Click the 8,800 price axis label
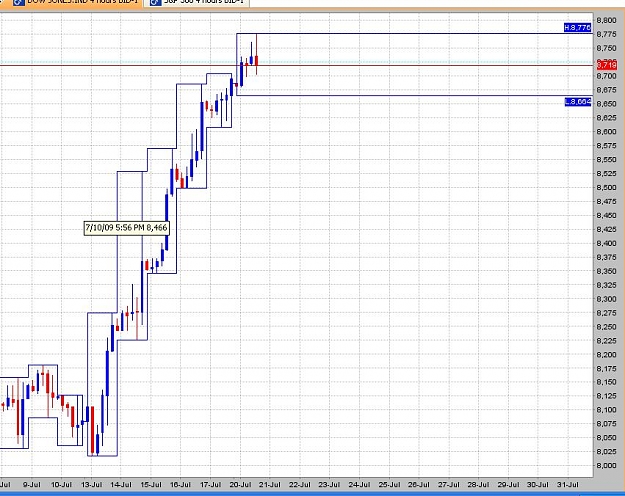The image size is (625, 496). click(x=606, y=20)
